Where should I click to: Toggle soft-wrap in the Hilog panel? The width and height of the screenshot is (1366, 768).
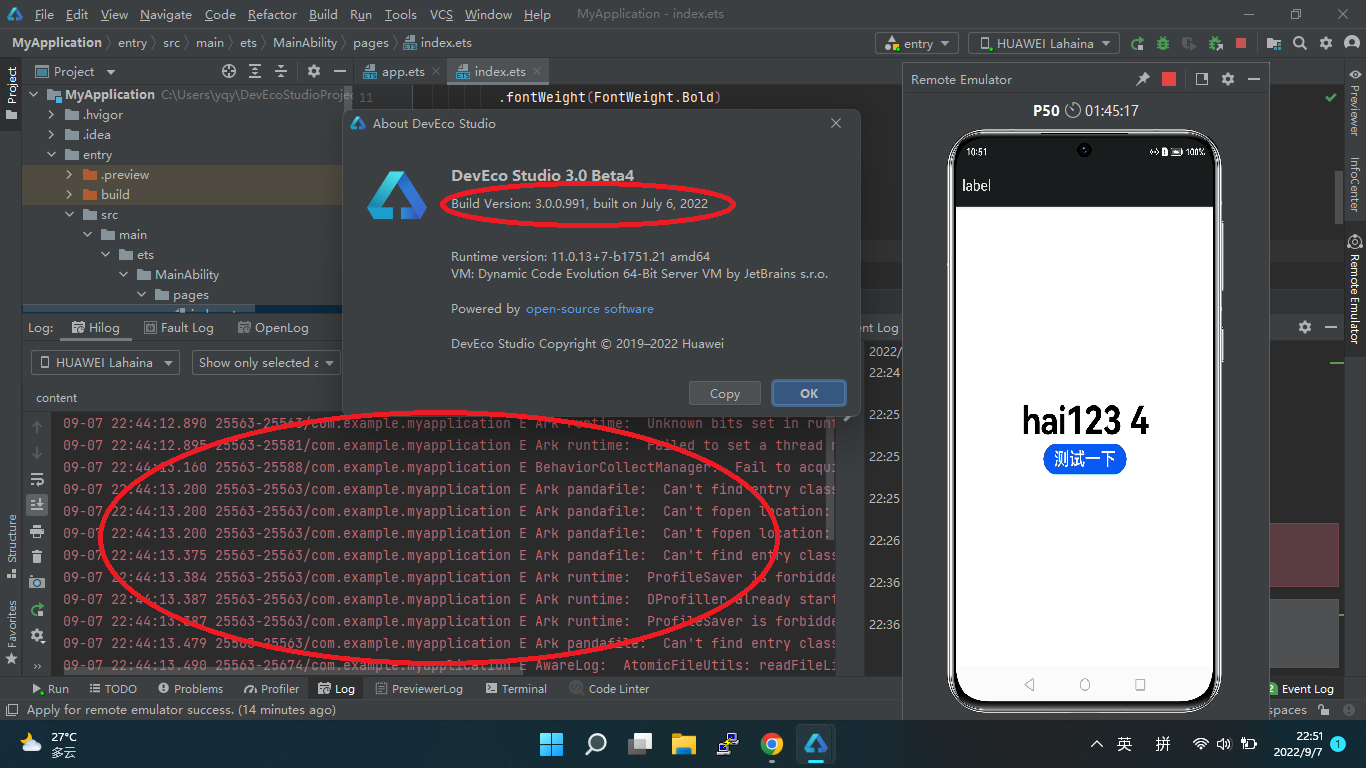pos(37,479)
